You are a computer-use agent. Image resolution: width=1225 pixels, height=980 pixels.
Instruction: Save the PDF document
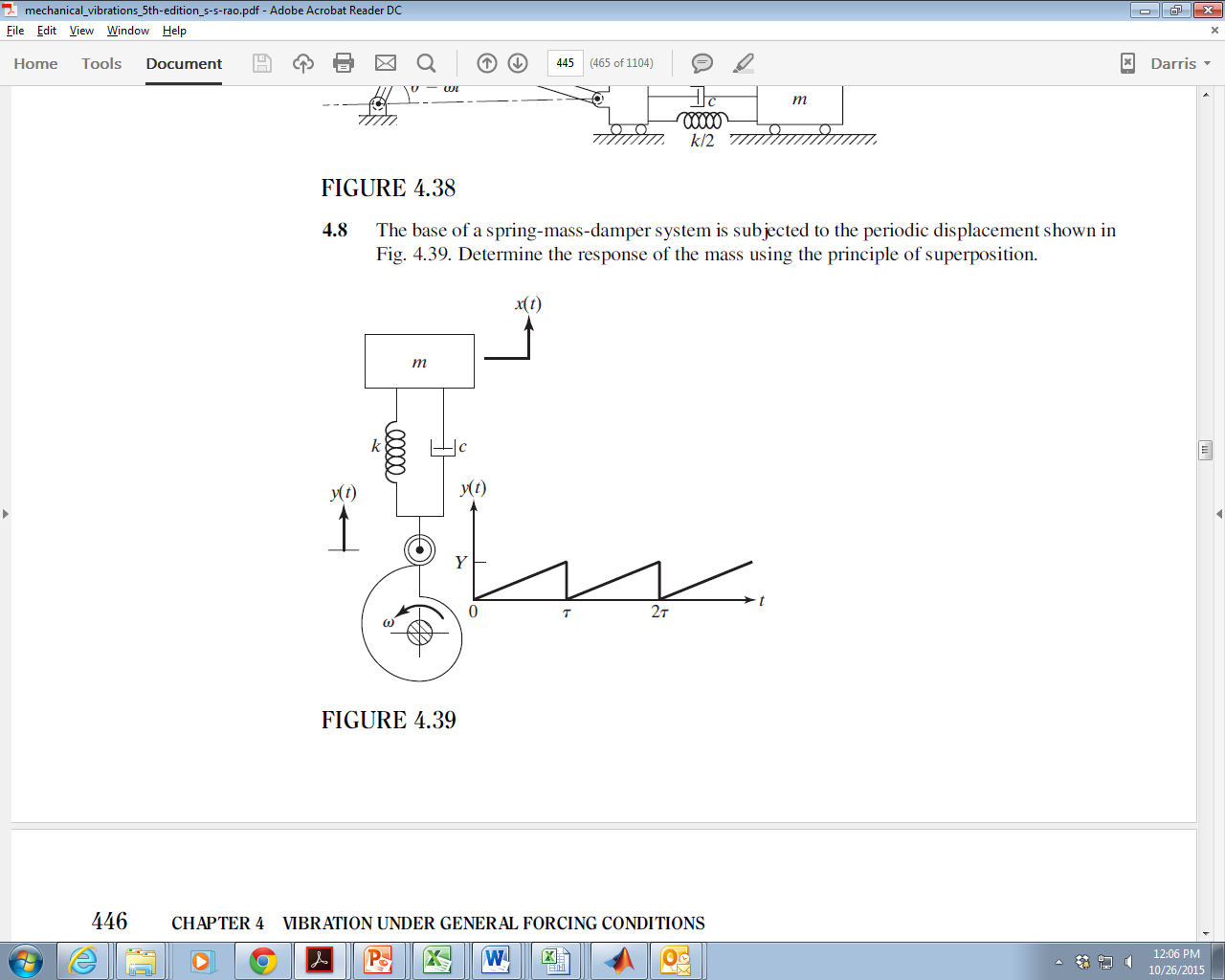(x=261, y=63)
